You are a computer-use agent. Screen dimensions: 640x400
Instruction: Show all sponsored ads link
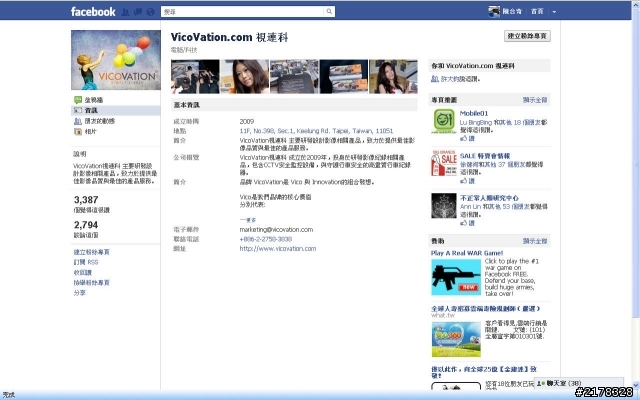point(535,241)
